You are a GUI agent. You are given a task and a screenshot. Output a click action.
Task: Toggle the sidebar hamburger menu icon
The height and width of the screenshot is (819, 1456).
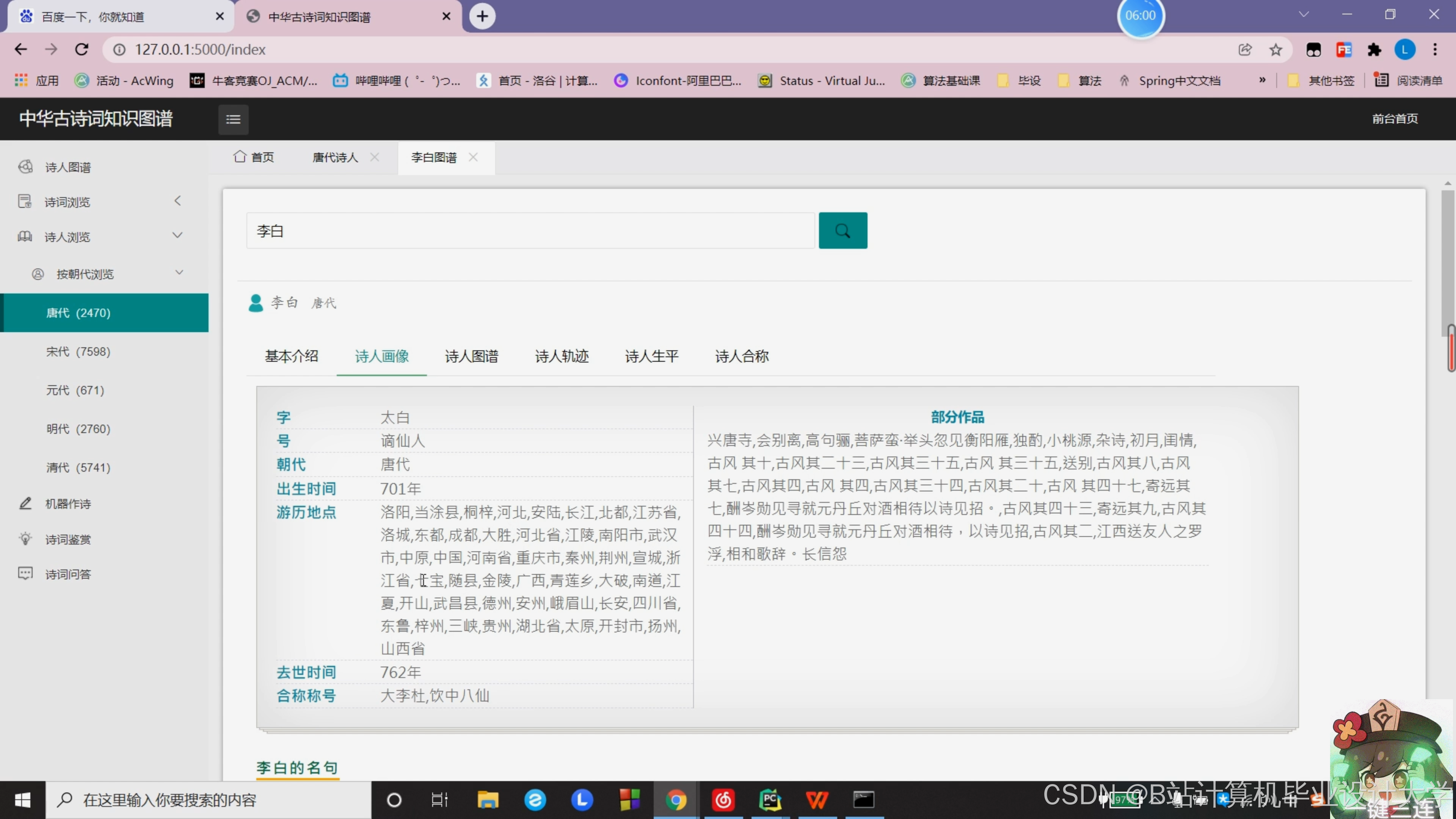click(234, 119)
